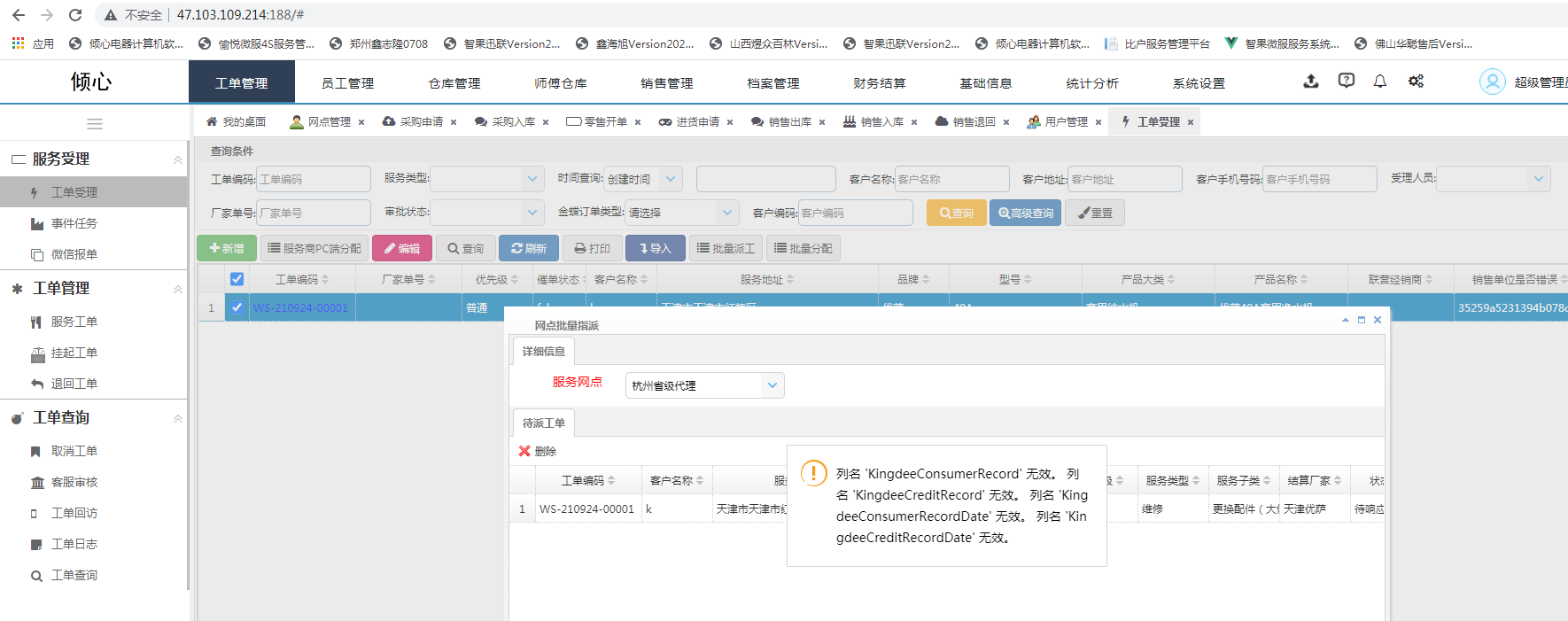This screenshot has width=1568, height=621.
Task: Click the help question bubble icon
Action: (1346, 82)
